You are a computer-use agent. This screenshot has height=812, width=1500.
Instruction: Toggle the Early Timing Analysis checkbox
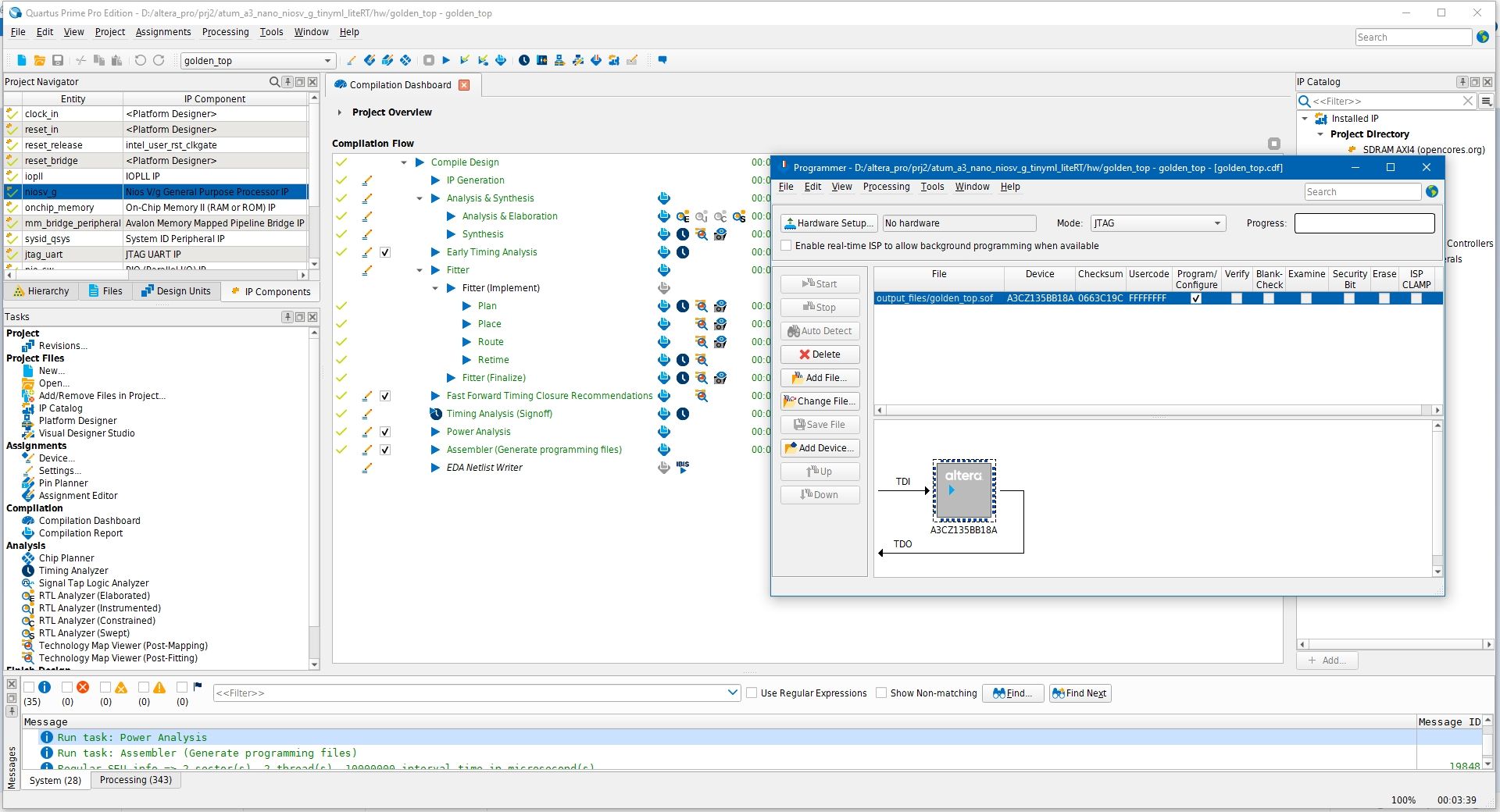click(385, 252)
